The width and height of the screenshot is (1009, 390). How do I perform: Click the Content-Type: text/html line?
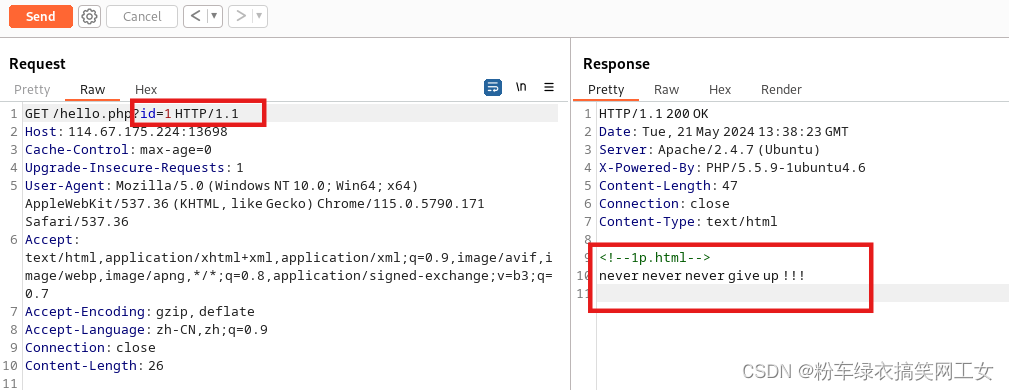688,222
